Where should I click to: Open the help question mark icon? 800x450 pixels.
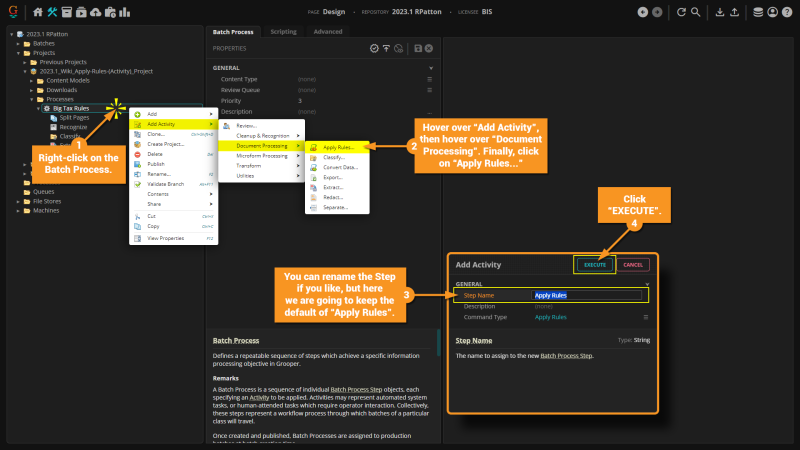pyautogui.click(x=787, y=12)
